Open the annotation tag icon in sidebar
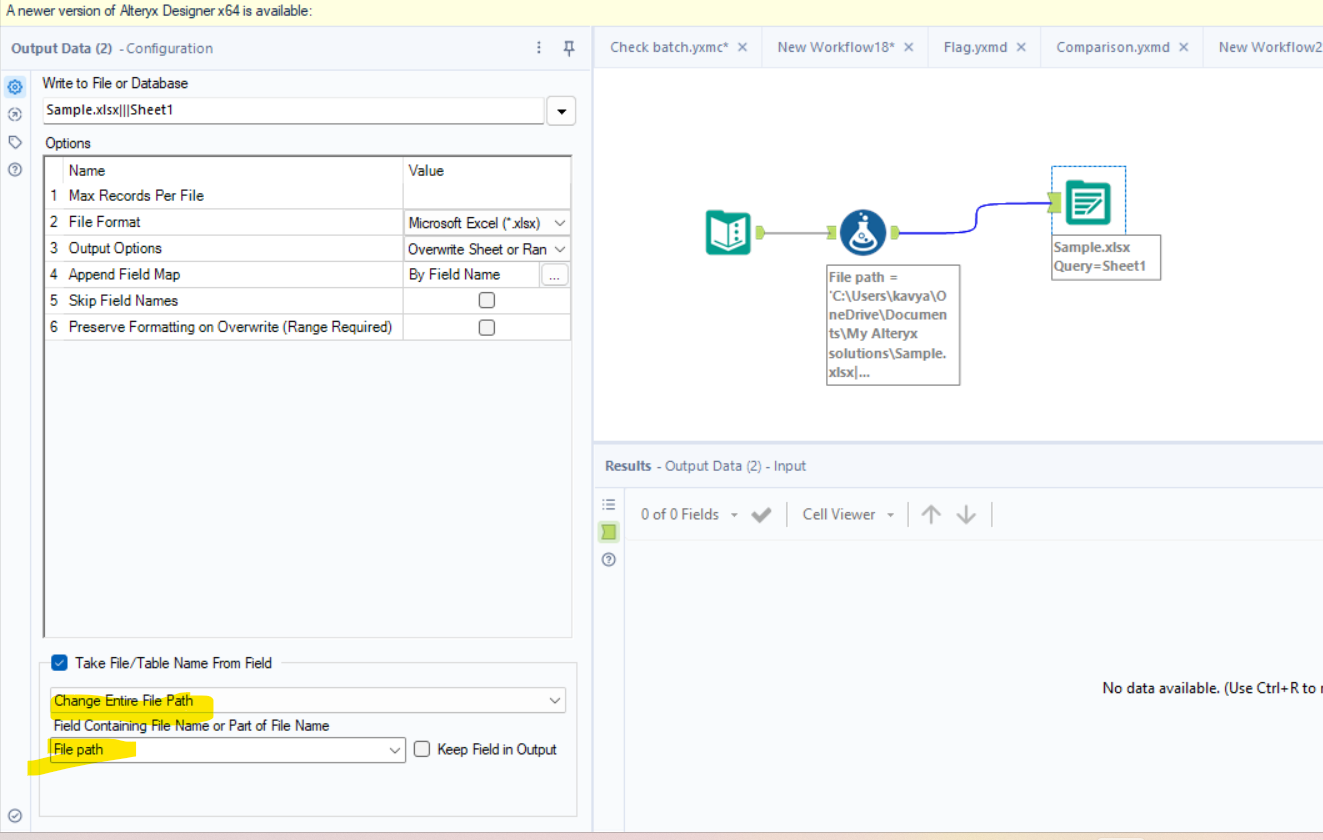This screenshot has height=840, width=1323. coord(15,142)
